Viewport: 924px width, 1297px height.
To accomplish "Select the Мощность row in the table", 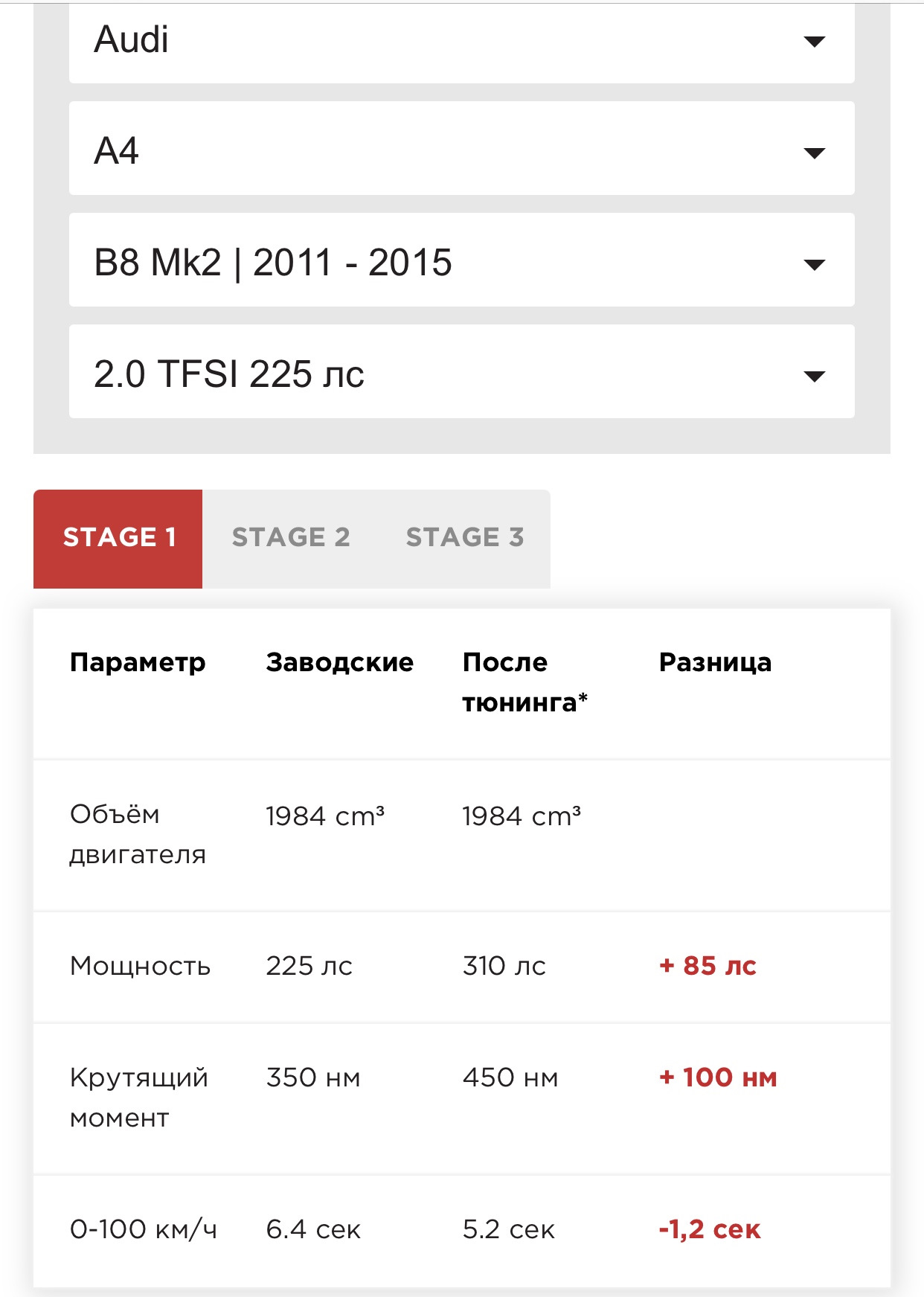I will (140, 967).
